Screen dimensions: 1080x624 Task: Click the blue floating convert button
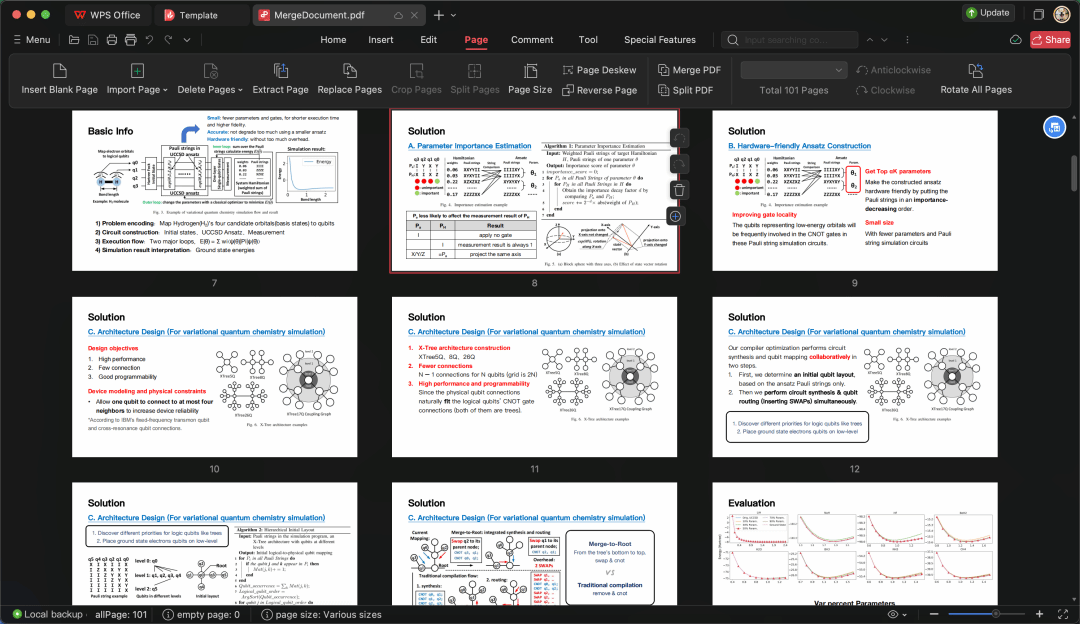[1054, 127]
